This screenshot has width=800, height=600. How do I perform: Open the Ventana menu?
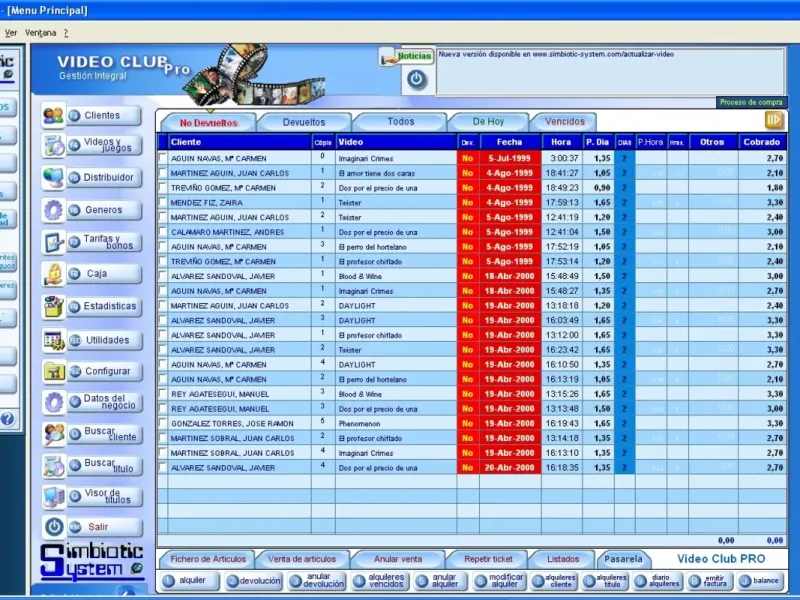(40, 33)
